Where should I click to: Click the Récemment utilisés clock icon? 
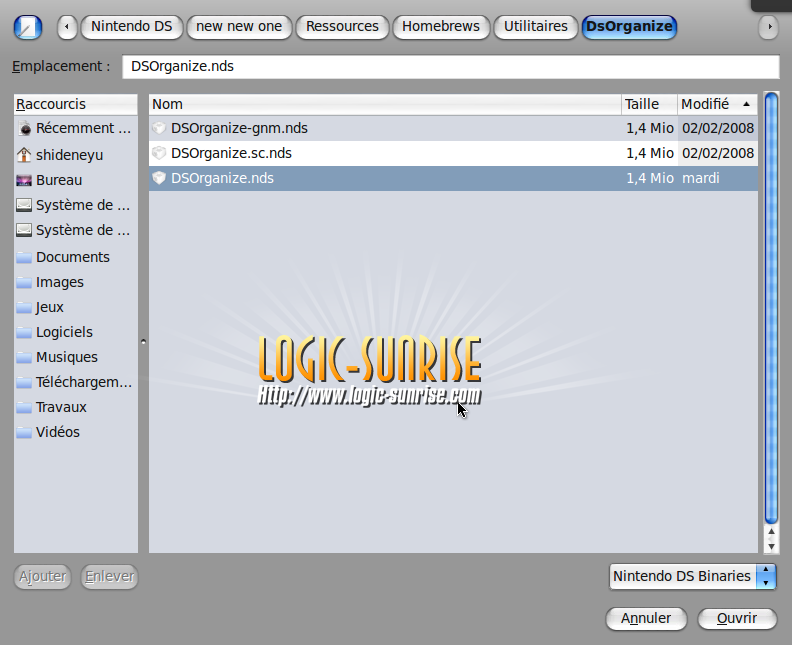tap(24, 129)
